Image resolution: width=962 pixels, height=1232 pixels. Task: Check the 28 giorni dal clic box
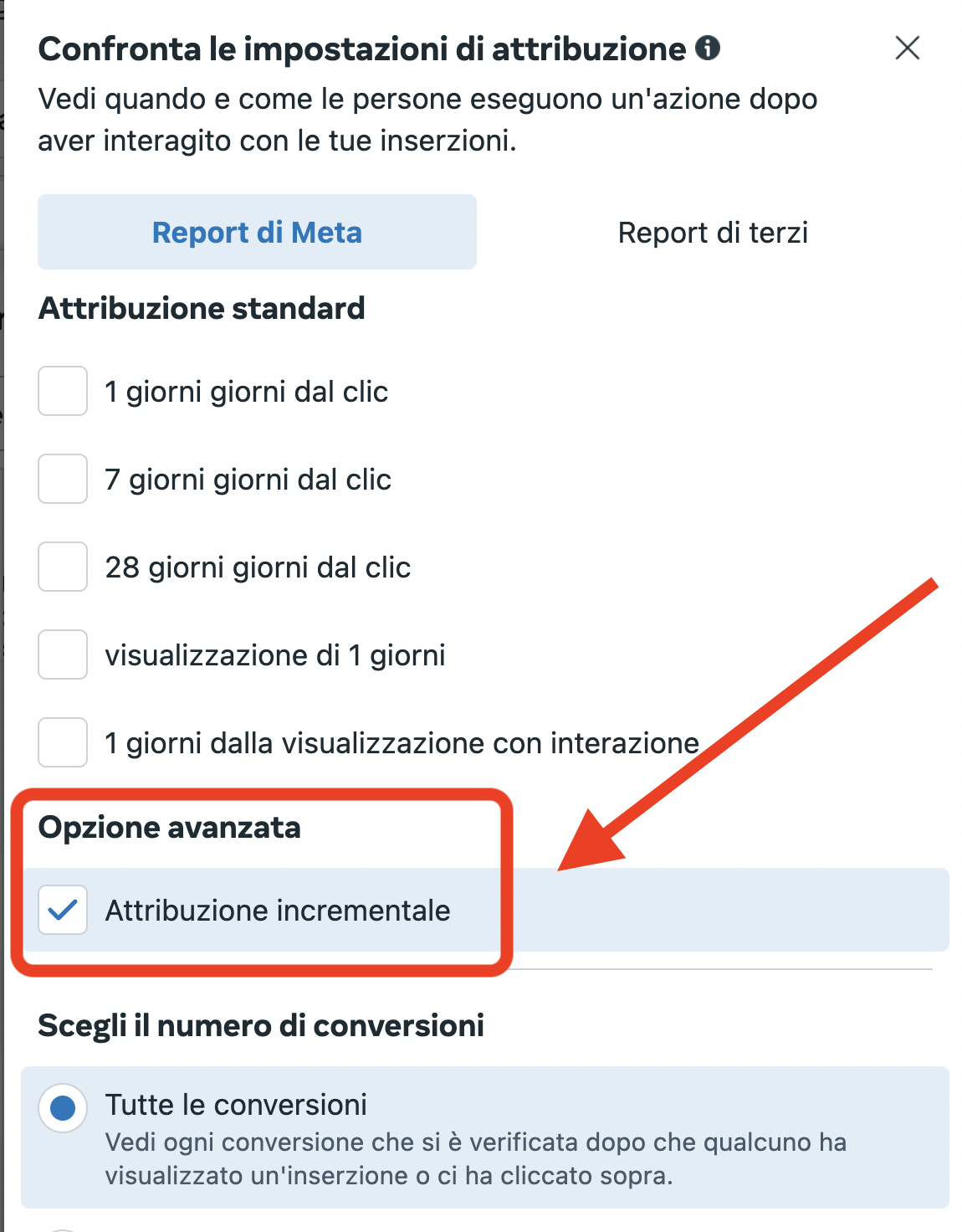[x=63, y=567]
